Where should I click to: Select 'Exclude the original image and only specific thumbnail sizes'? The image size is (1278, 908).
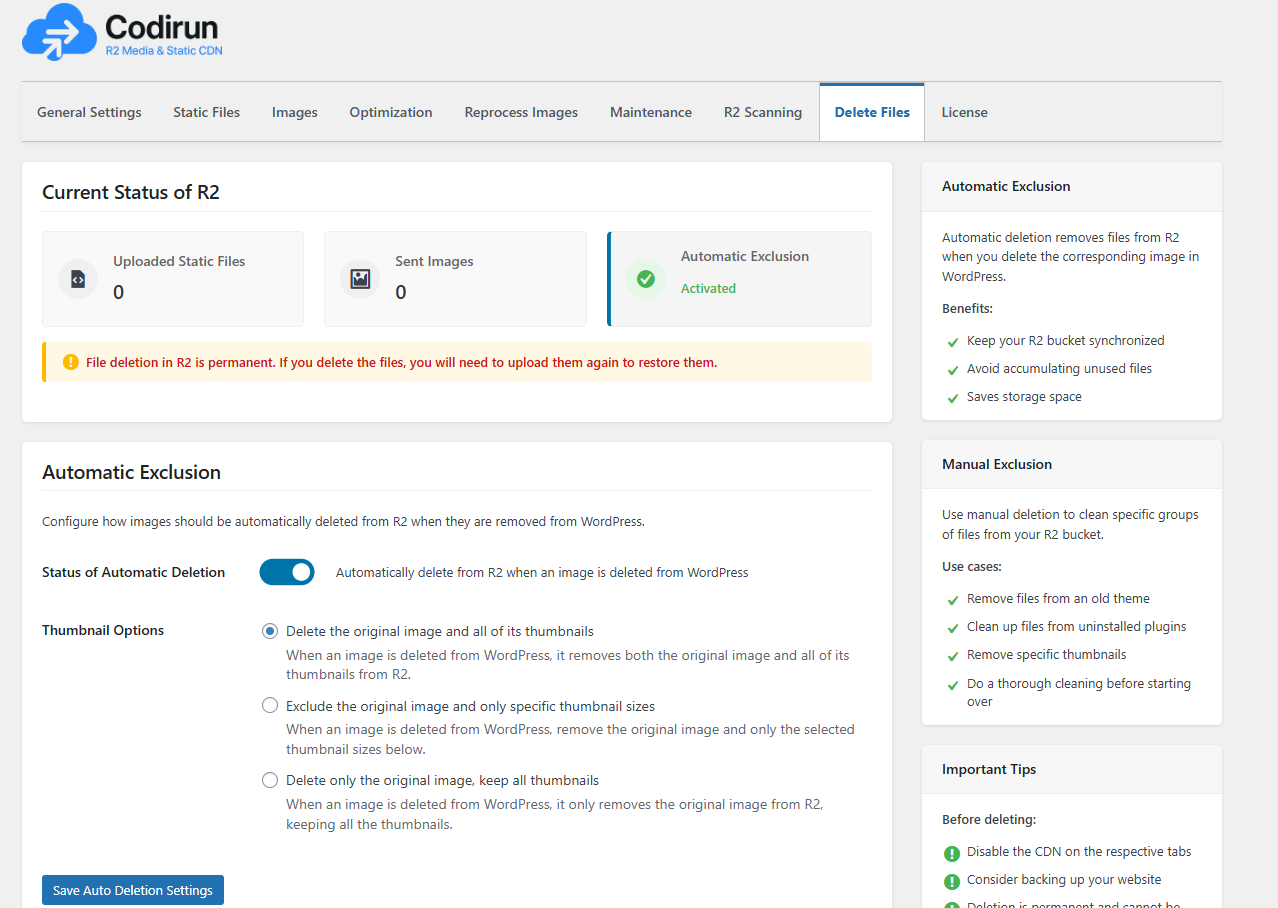pyautogui.click(x=270, y=705)
